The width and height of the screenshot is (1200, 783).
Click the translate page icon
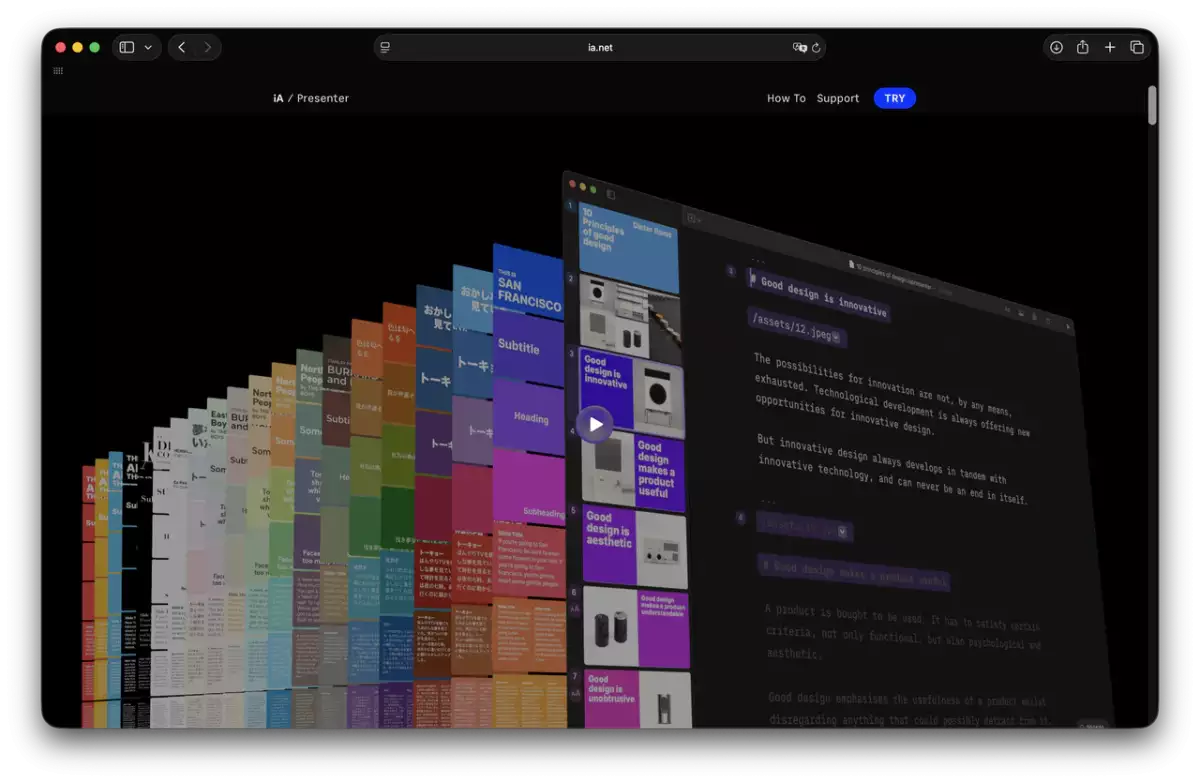799,47
